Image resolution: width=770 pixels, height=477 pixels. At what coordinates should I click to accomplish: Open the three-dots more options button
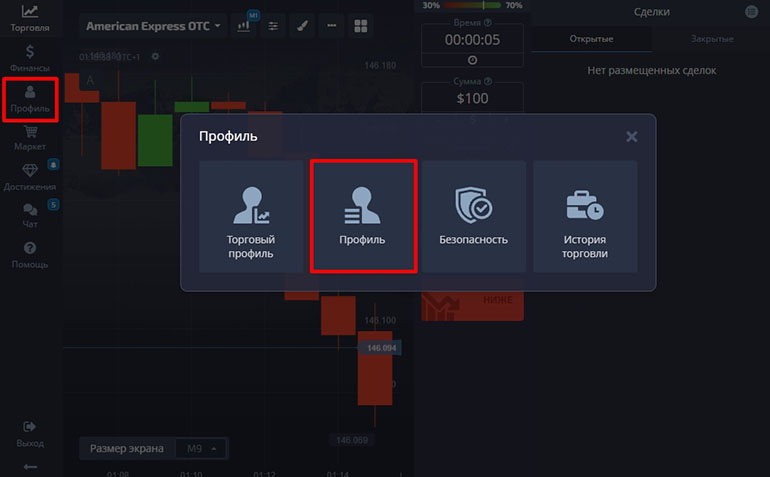pyautogui.click(x=331, y=26)
